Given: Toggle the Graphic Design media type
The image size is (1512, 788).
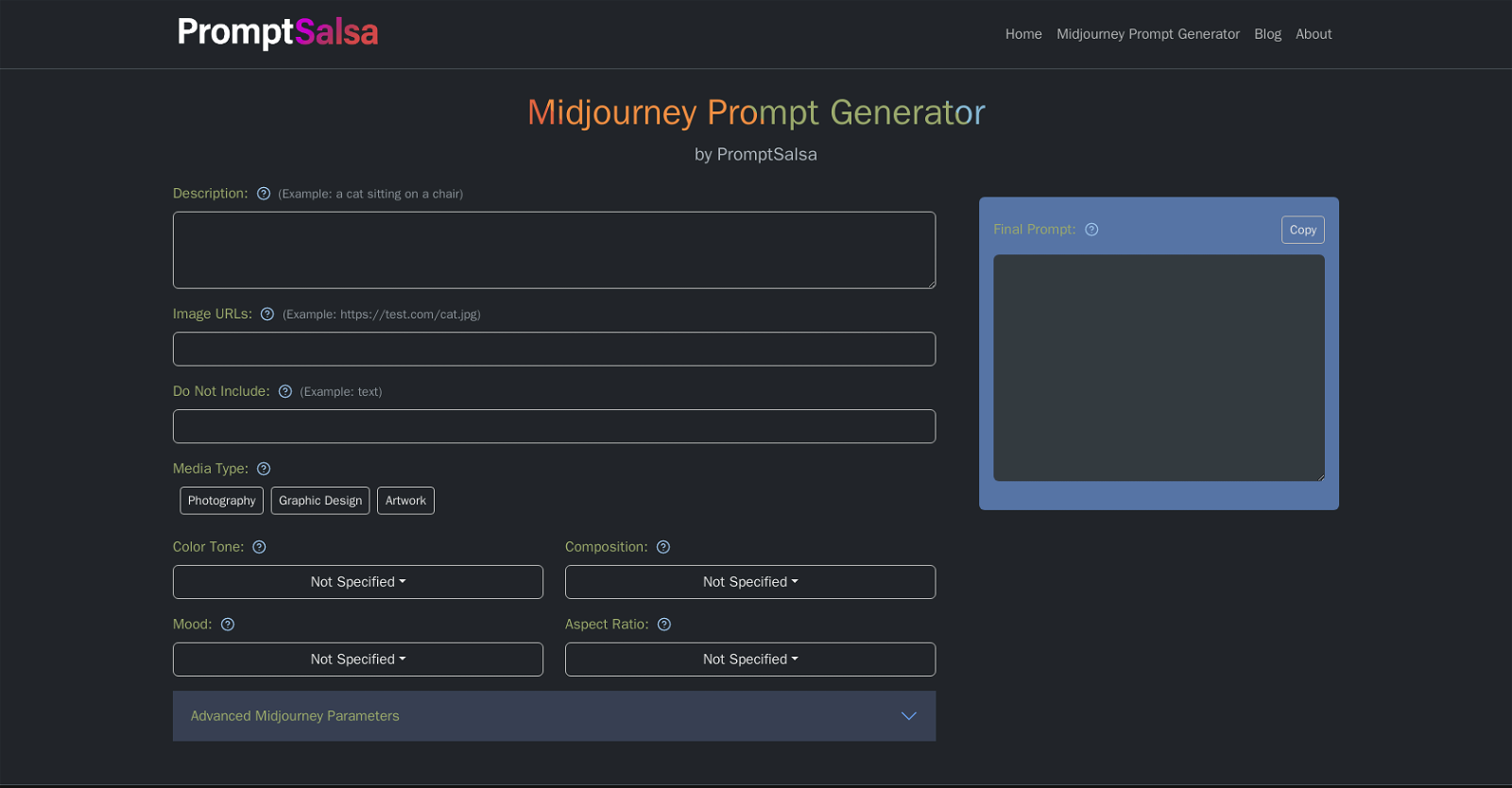Looking at the screenshot, I should pos(320,501).
